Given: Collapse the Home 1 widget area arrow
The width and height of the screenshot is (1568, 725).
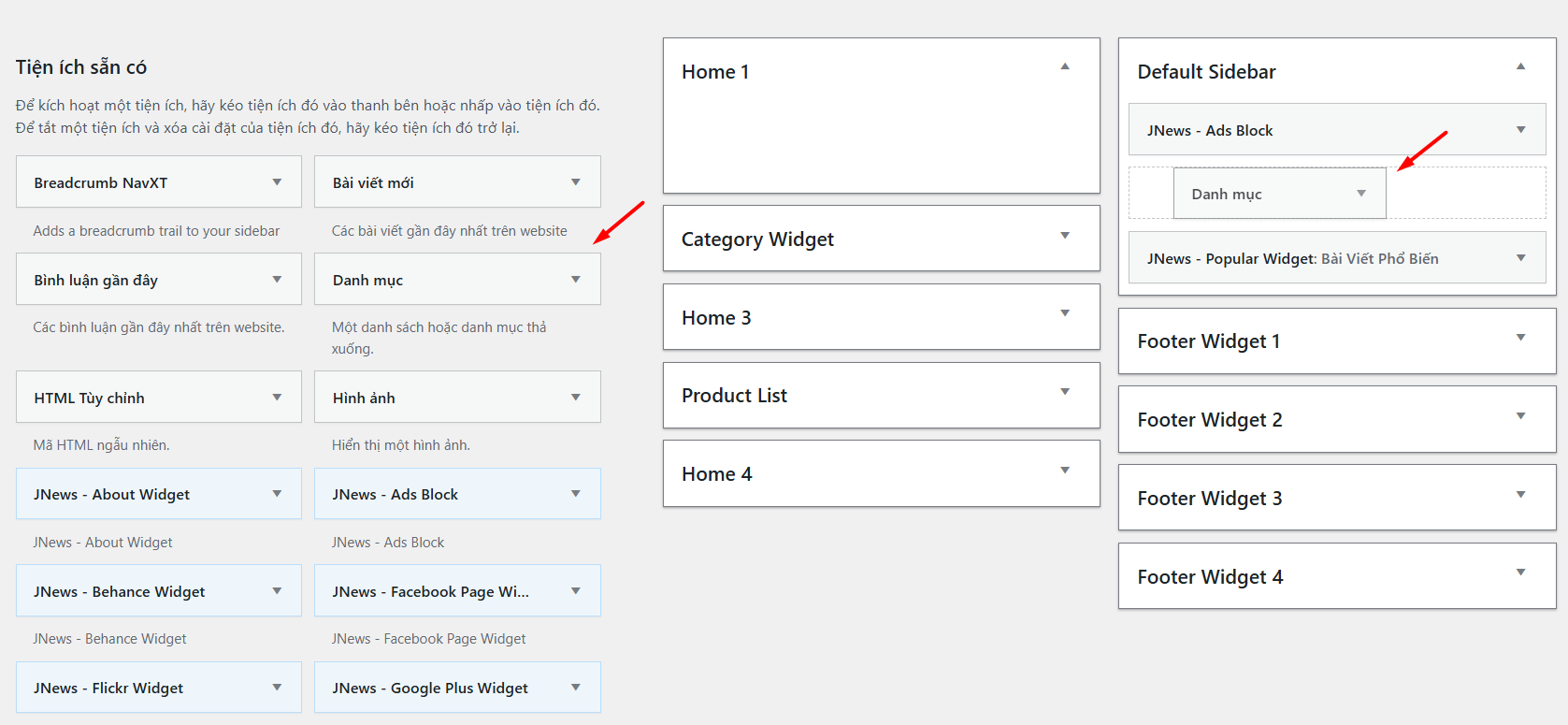Looking at the screenshot, I should (1065, 66).
